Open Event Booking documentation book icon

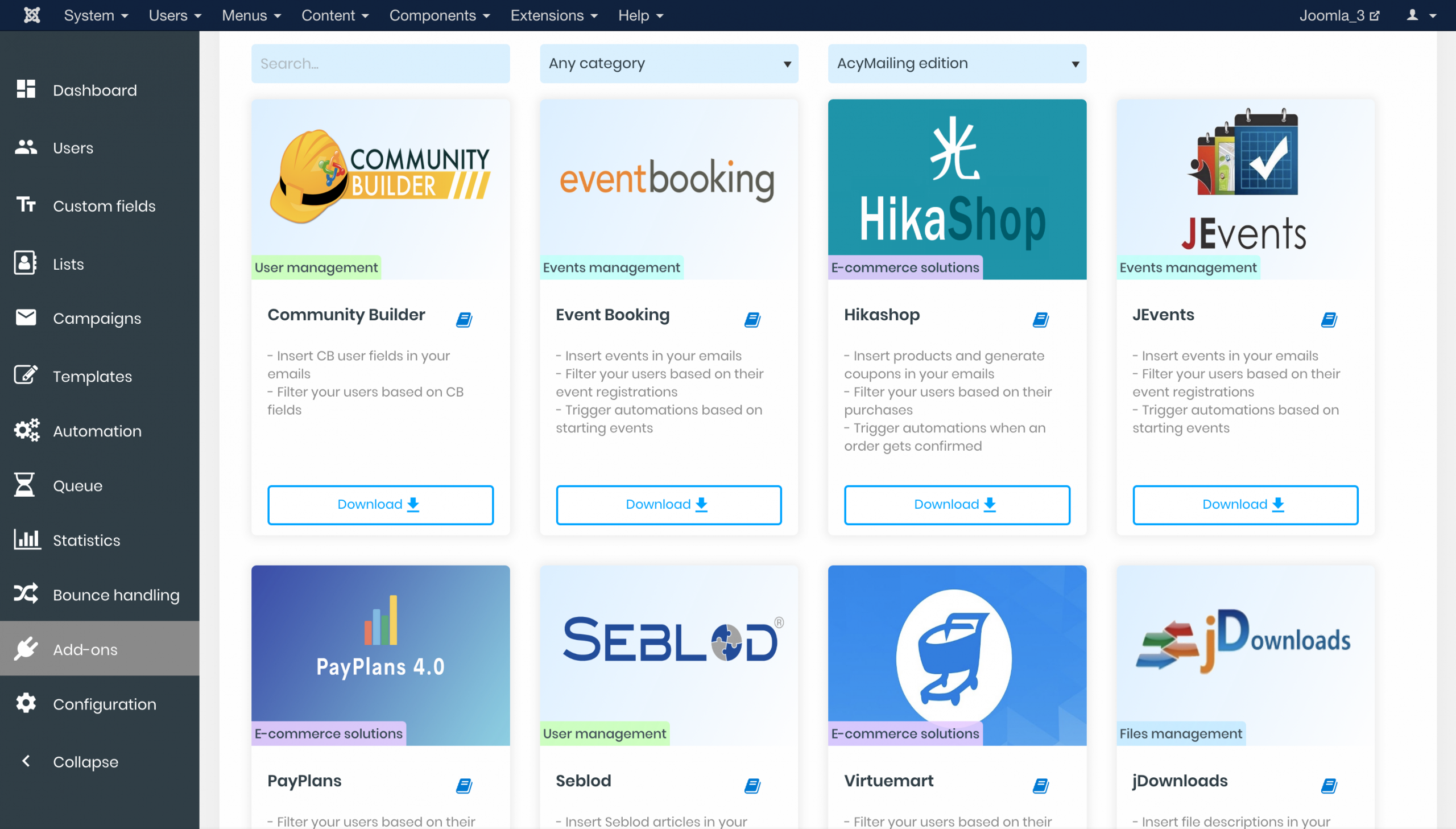coord(753,319)
